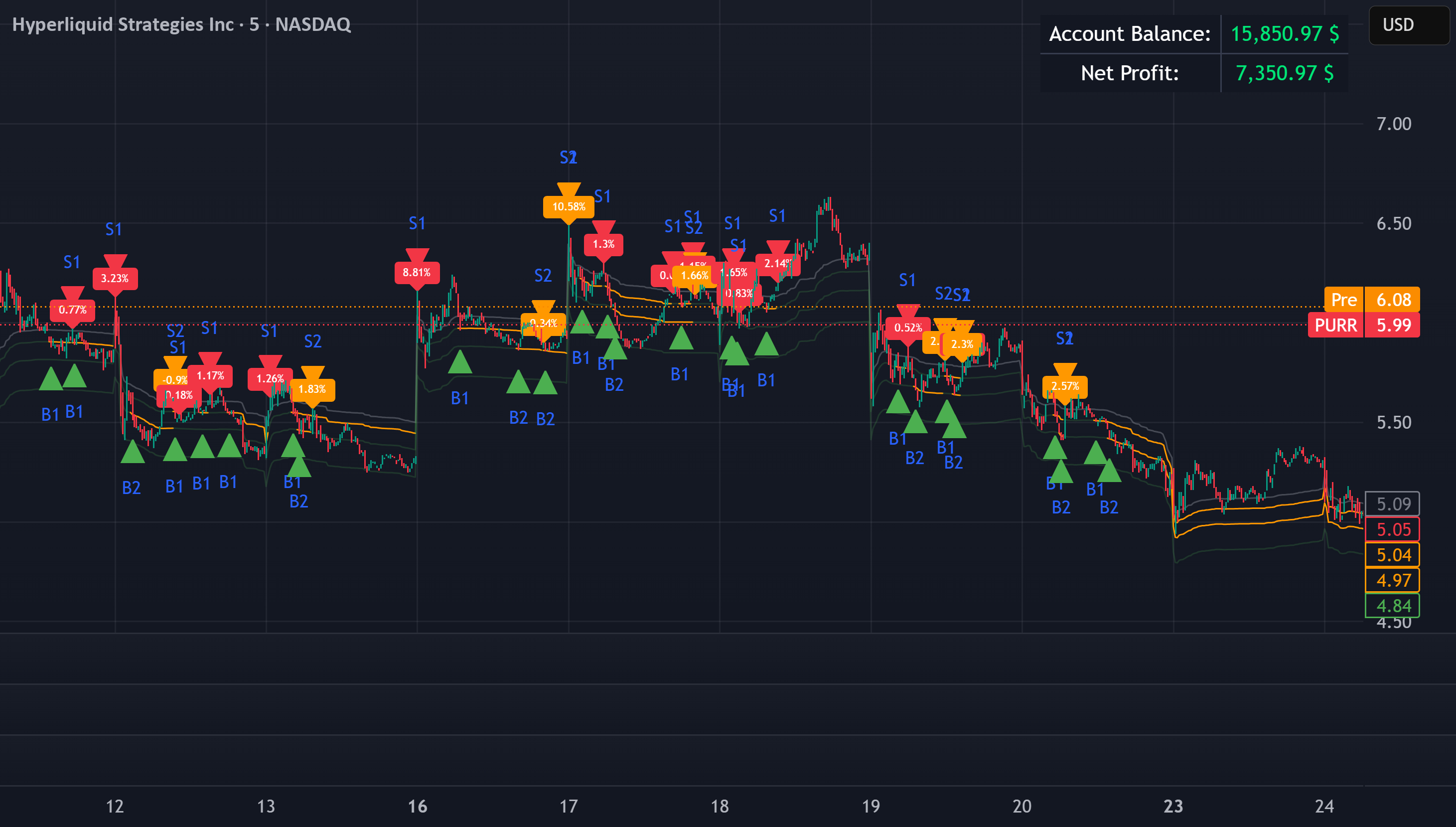Screen dimensions: 1456x827
Task: Select the 1.26% red sell label
Action: (x=270, y=379)
